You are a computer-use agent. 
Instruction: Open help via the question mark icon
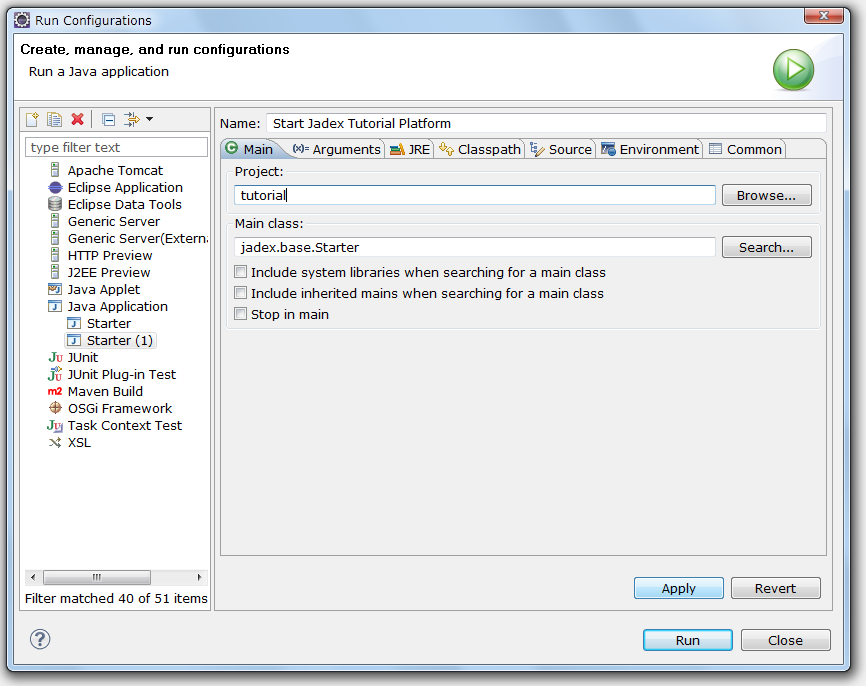40,639
